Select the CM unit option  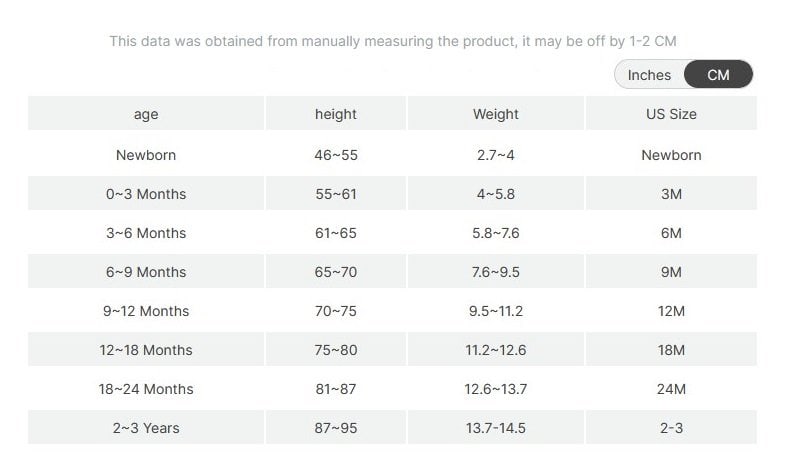click(718, 75)
